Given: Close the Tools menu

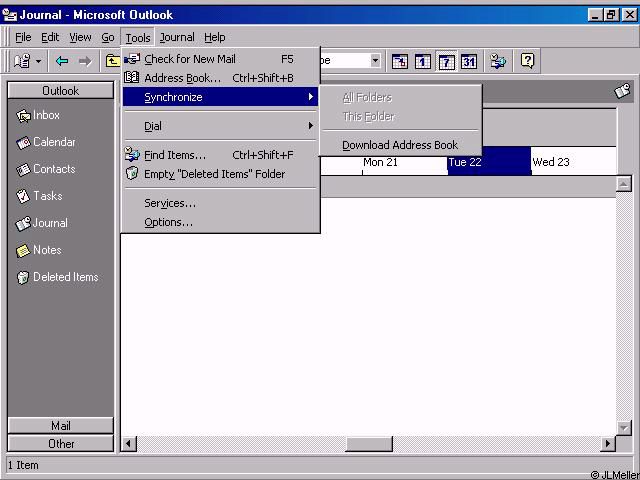Looking at the screenshot, I should click(x=138, y=38).
